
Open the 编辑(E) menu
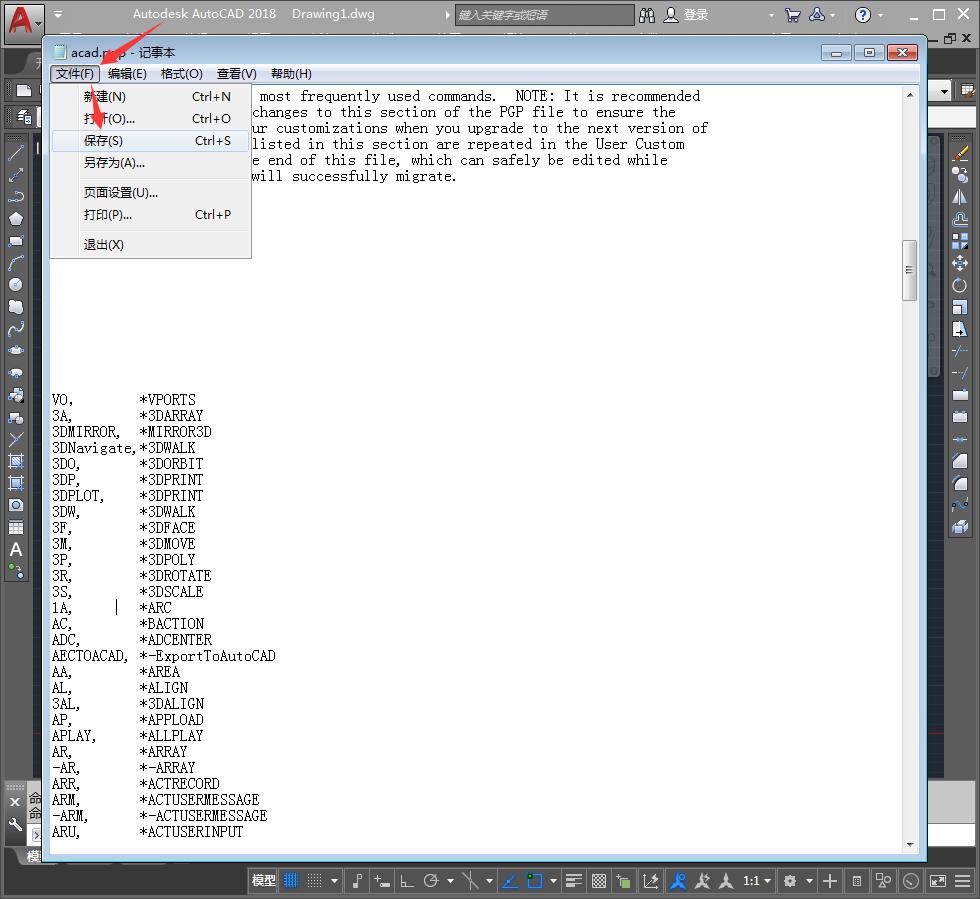point(127,74)
